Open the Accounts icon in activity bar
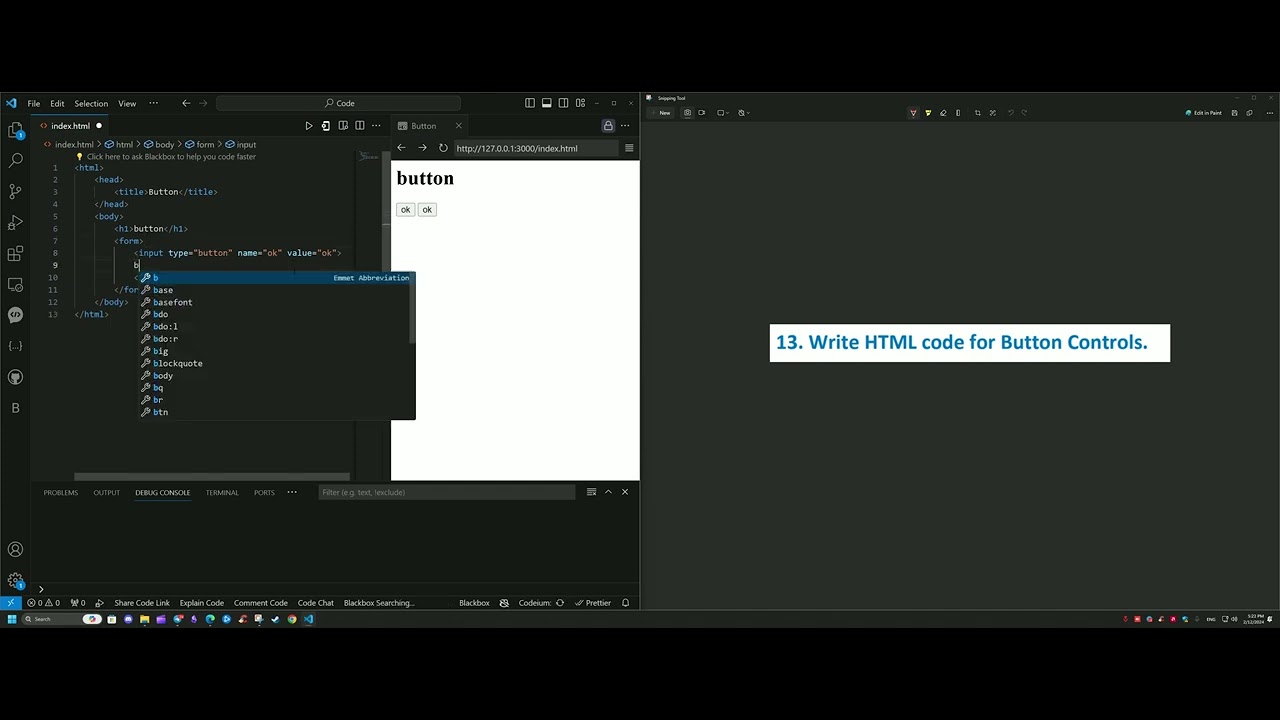The image size is (1280, 720). click(x=15, y=549)
